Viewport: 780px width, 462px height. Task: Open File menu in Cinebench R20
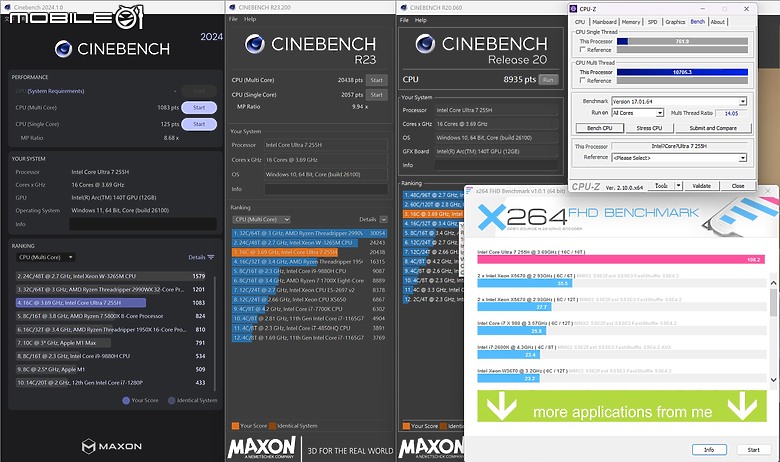404,20
